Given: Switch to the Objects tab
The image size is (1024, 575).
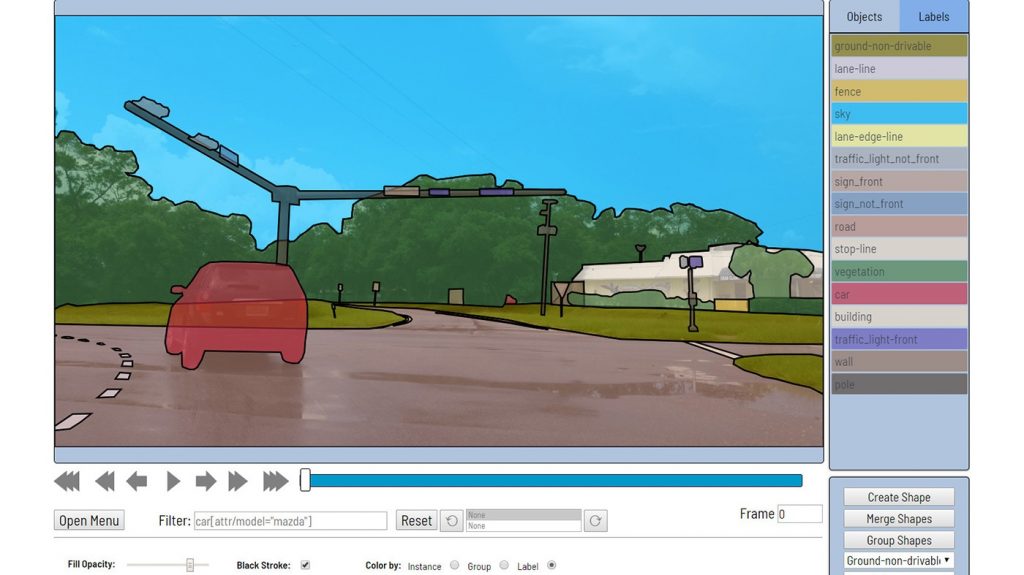Looking at the screenshot, I should point(864,17).
